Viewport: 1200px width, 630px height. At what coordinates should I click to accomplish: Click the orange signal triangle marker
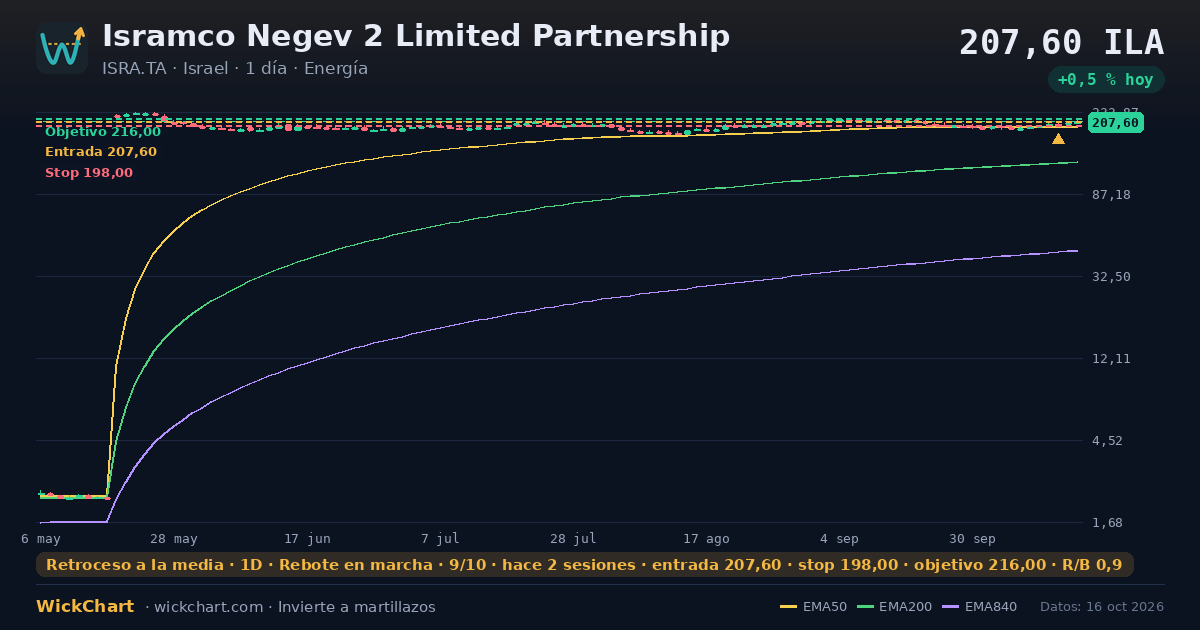[x=1058, y=139]
